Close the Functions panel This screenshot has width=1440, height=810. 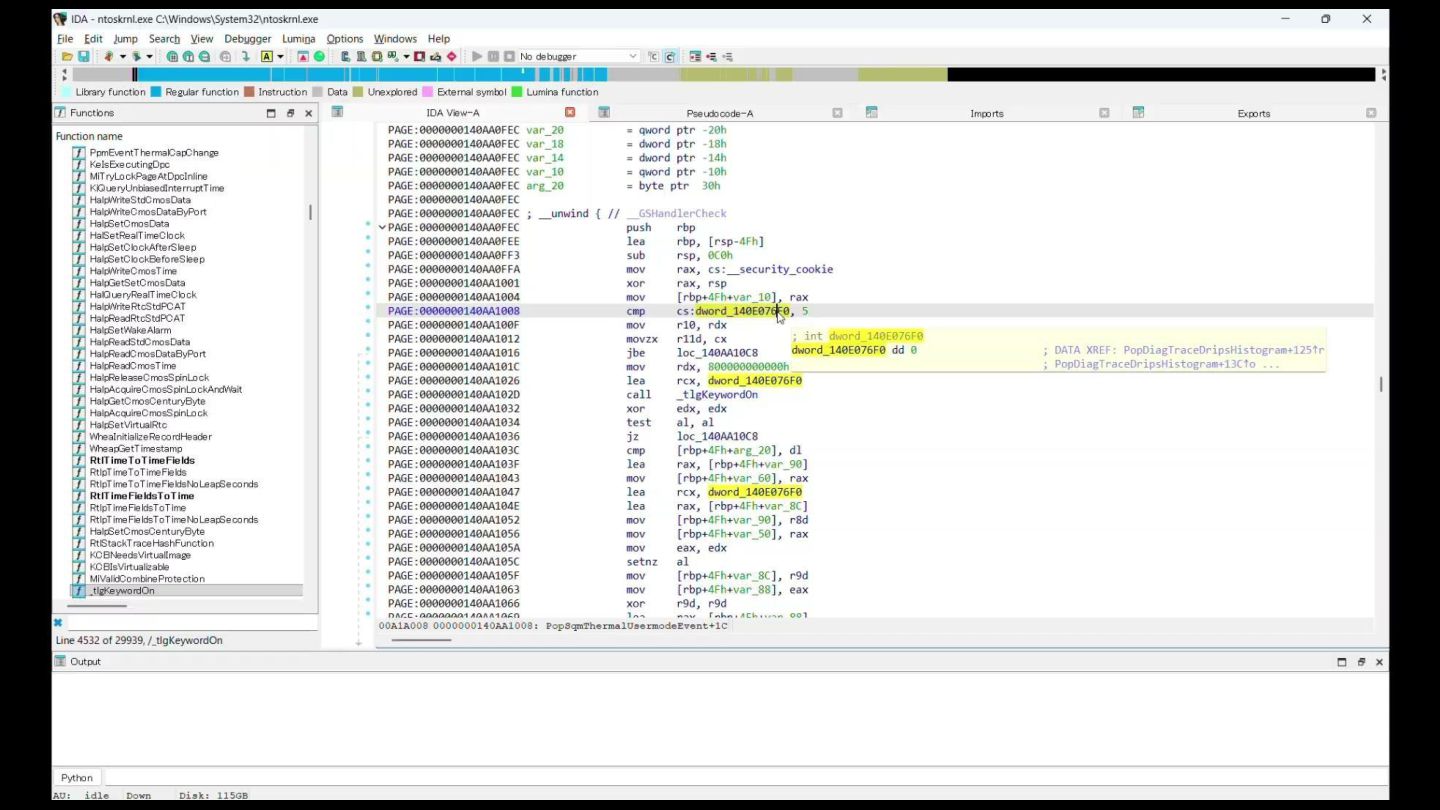click(308, 114)
